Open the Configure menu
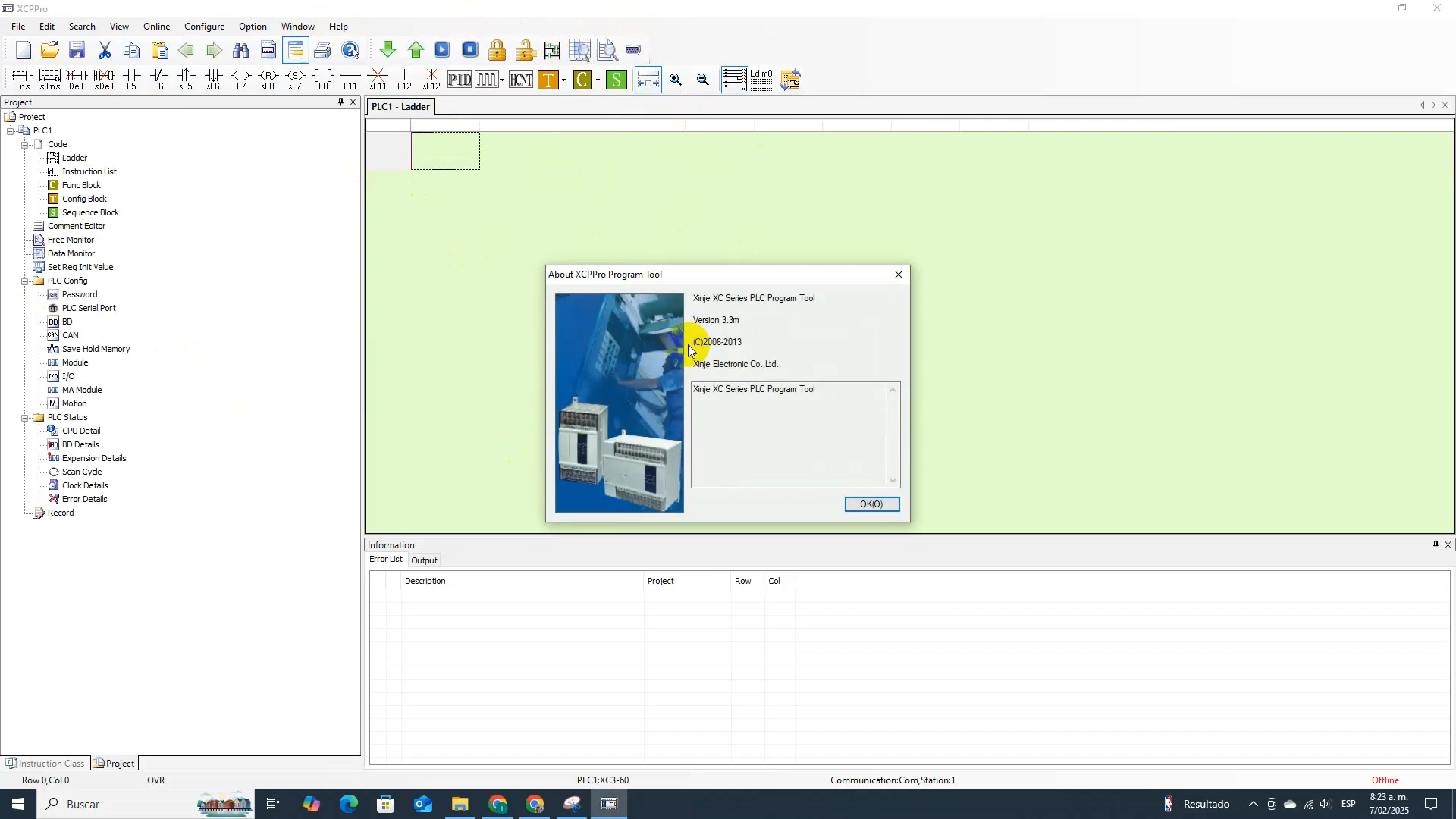 click(x=204, y=27)
